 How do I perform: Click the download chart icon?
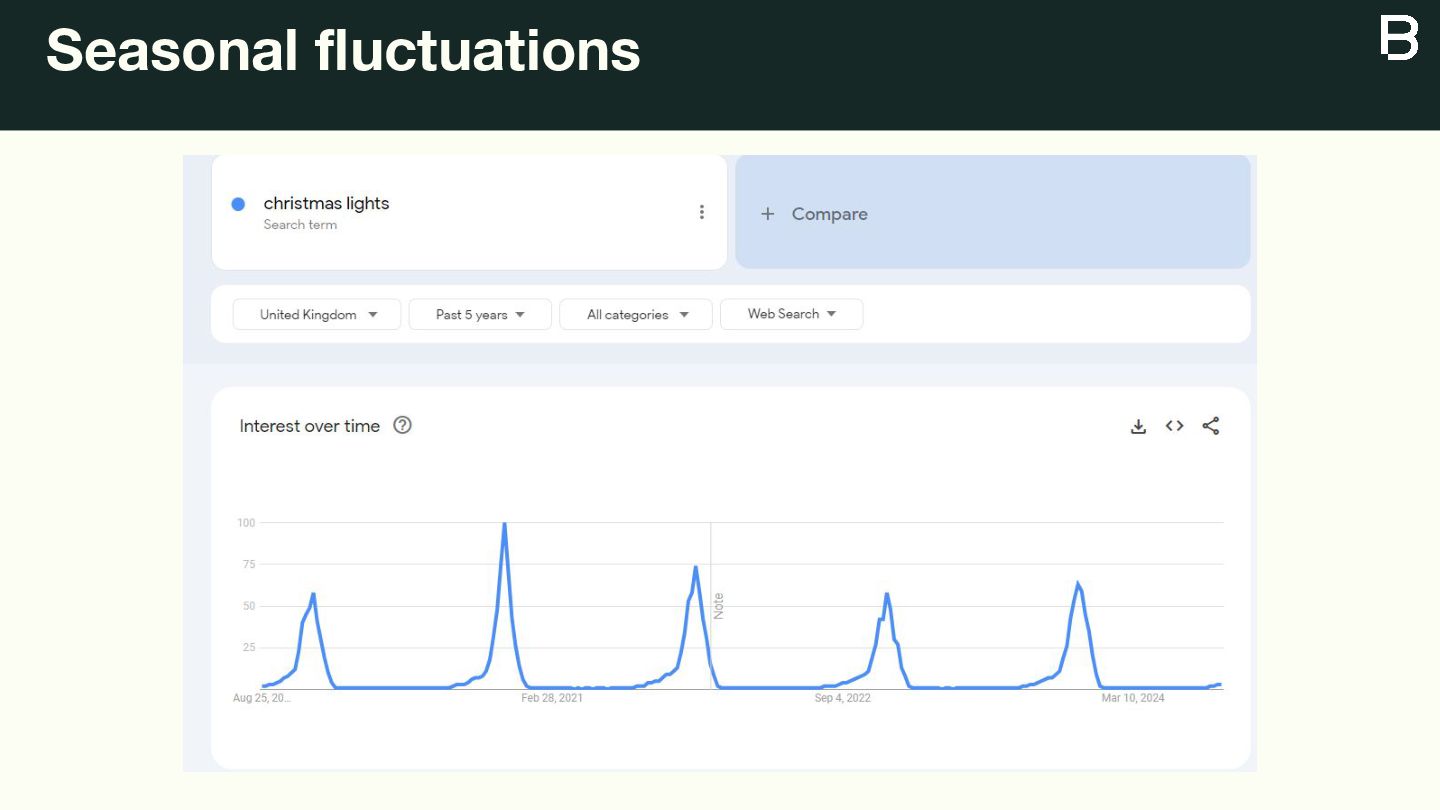[x=1138, y=426]
